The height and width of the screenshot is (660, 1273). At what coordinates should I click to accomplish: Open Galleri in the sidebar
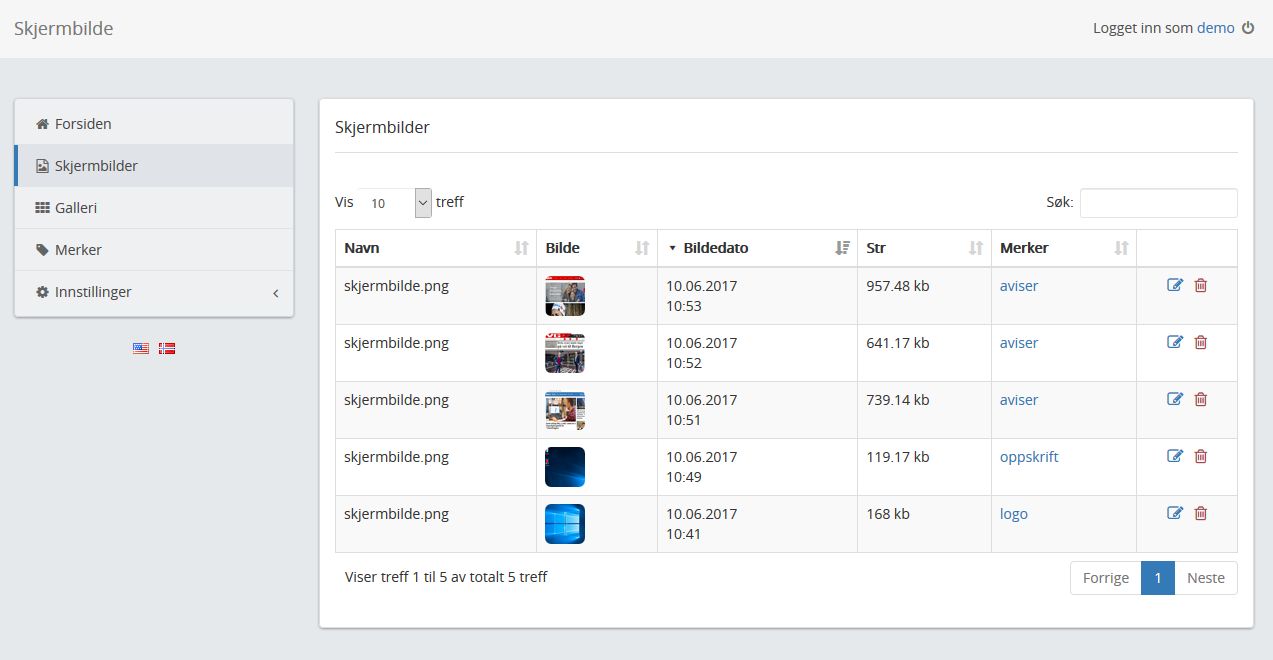[x=76, y=208]
